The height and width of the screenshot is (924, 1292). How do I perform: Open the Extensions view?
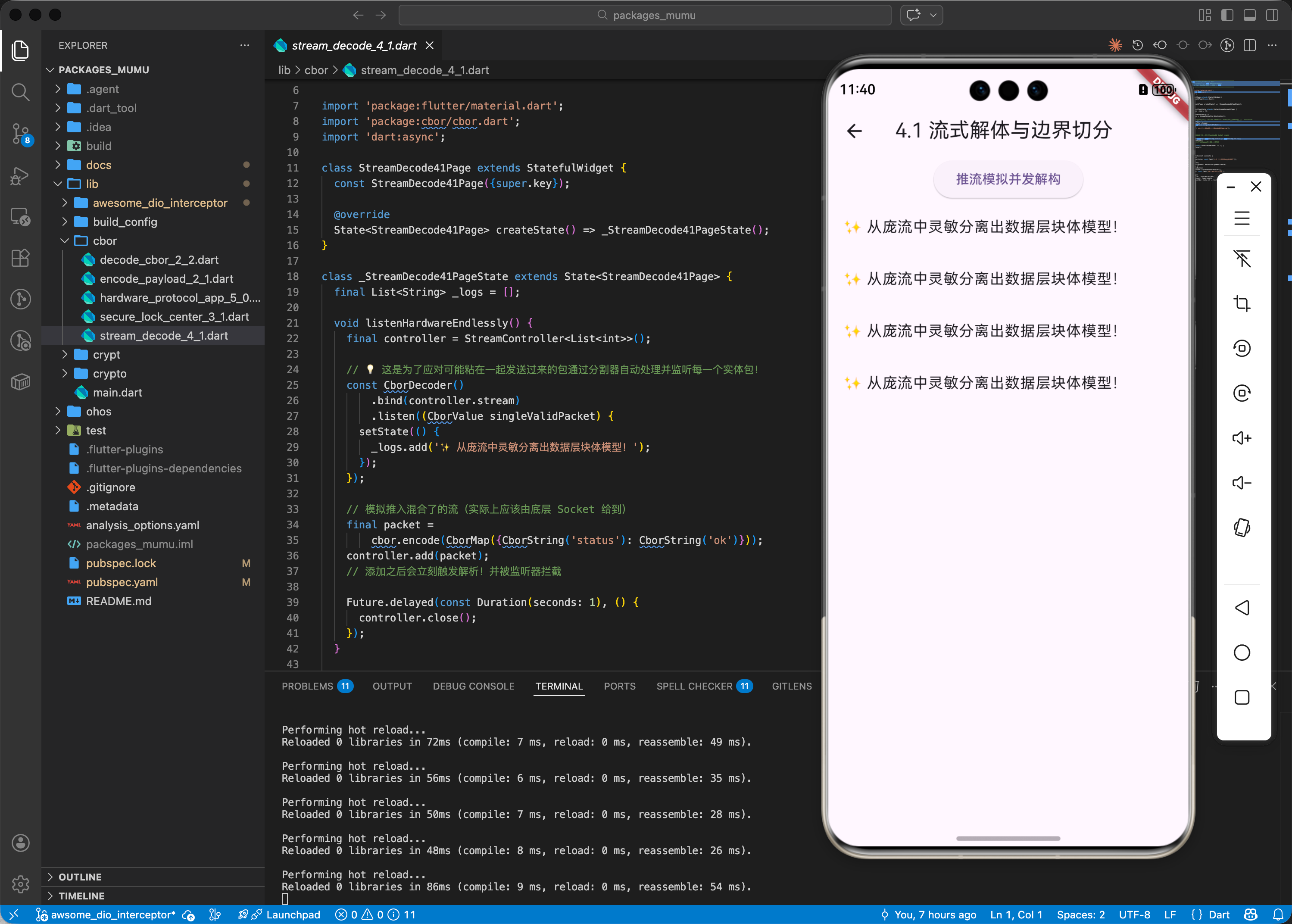pos(21,258)
